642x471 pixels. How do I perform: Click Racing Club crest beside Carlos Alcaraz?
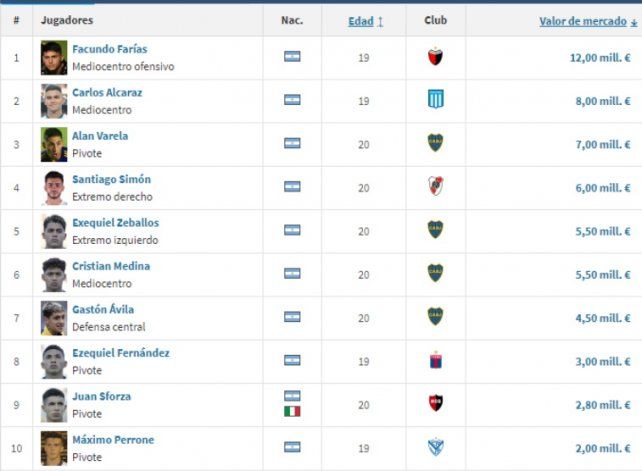coord(435,100)
